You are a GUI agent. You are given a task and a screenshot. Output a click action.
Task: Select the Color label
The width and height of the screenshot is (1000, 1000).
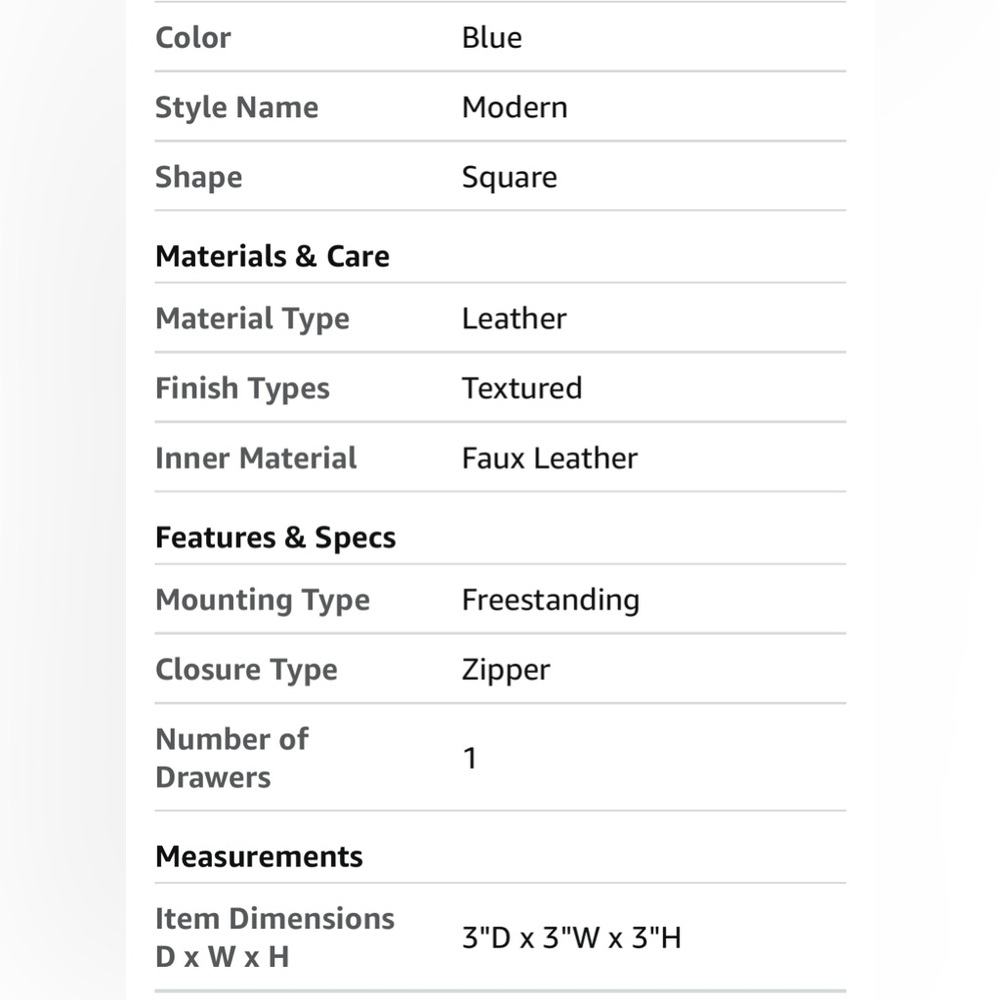193,38
